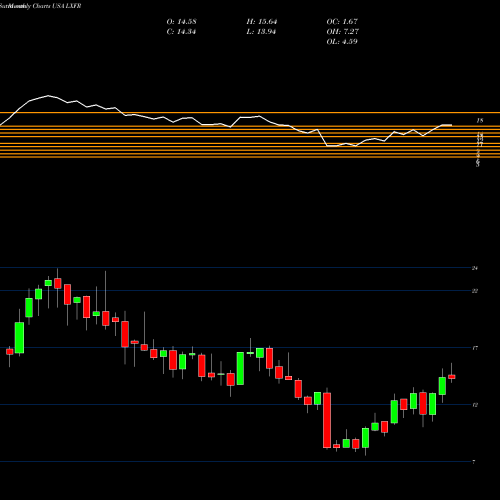500x500 pixels.
Task: Click the 12 price axis label
Action: [475, 405]
